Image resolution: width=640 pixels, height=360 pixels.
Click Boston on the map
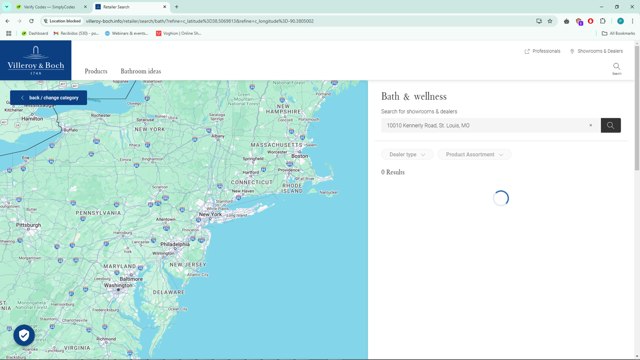[300, 156]
